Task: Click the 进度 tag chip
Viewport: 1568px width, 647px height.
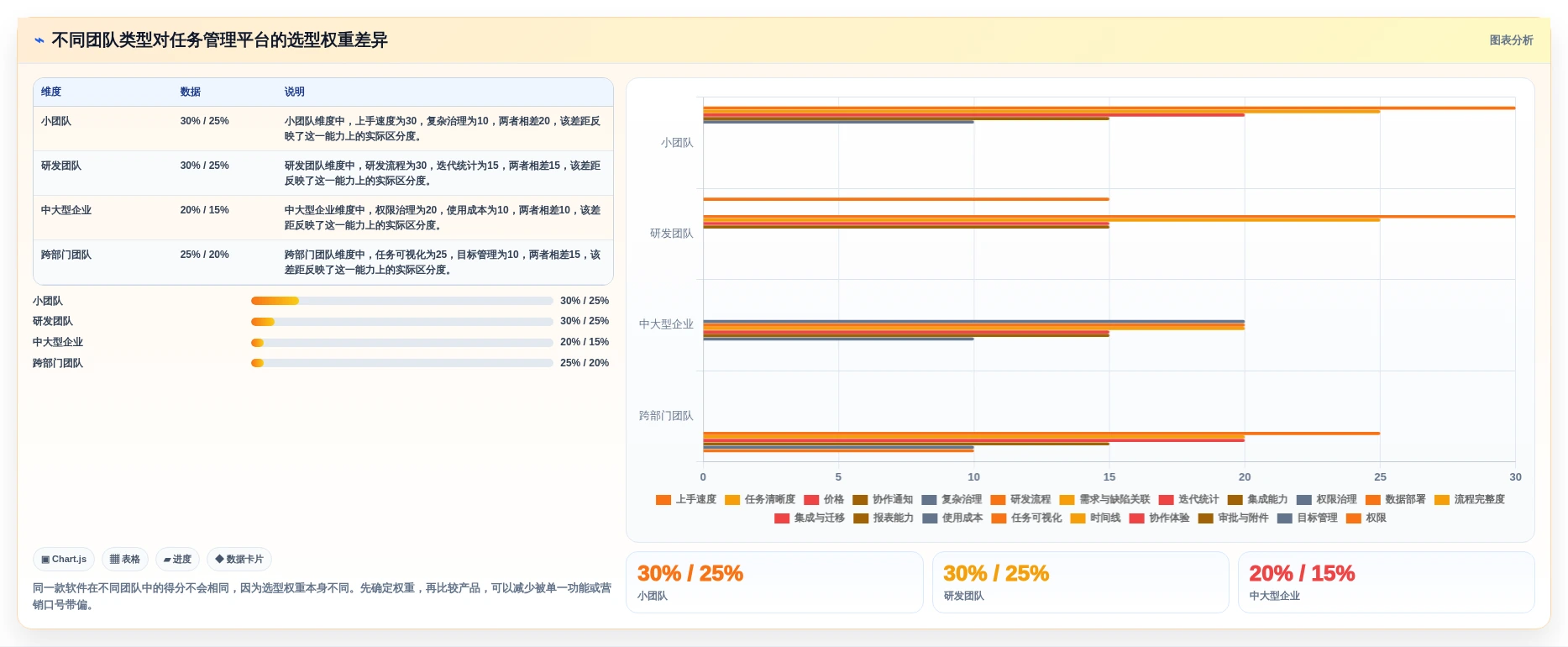Action: point(177,559)
